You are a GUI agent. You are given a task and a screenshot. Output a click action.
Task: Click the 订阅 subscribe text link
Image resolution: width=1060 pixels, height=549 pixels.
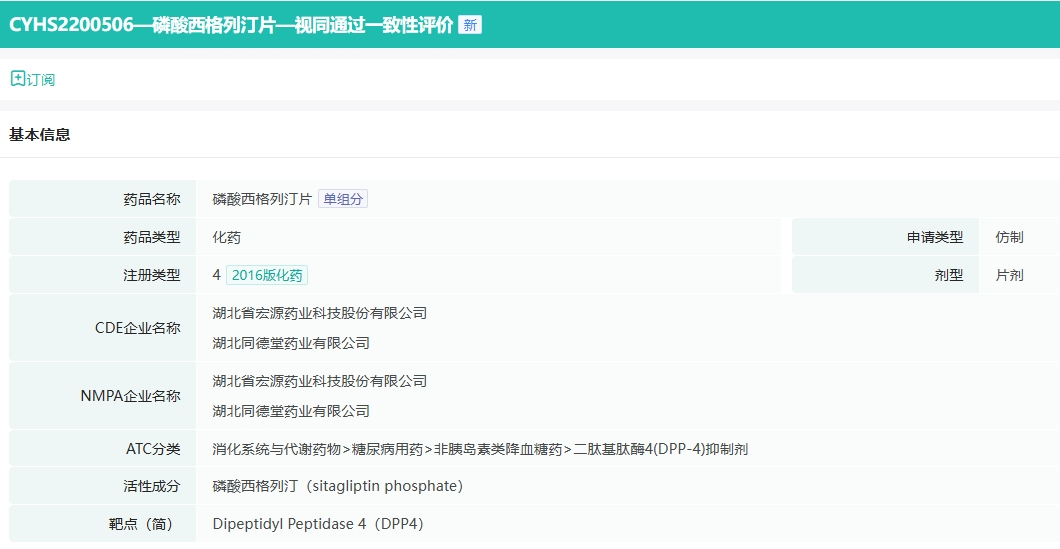point(41,79)
